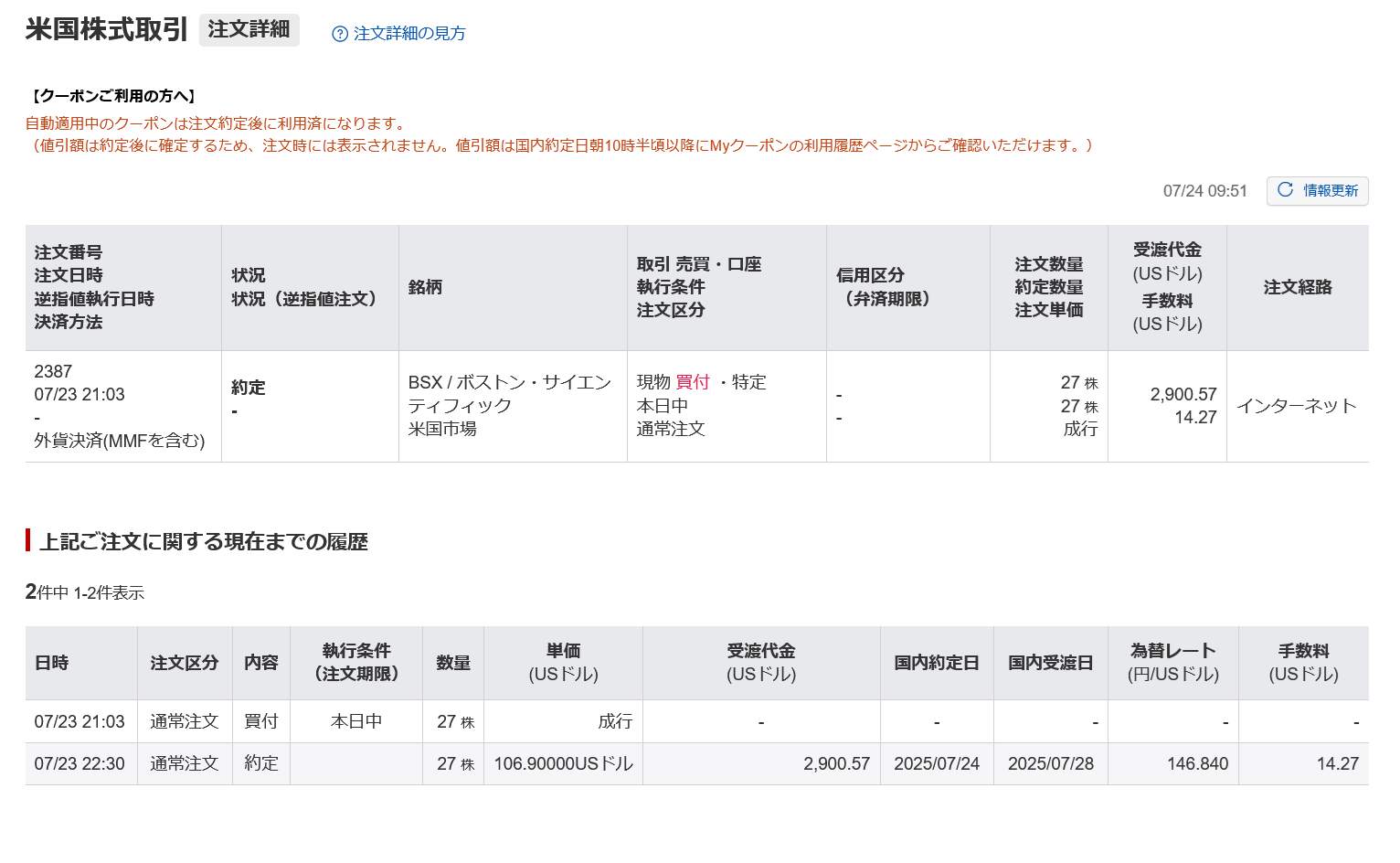Image resolution: width=1400 pixels, height=863 pixels.
Task: Select the 【クーポンご利用の方へ】 notice heading
Action: (113, 96)
